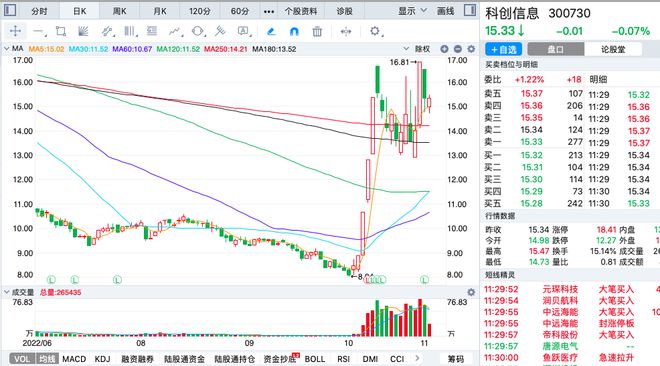Toggle the VOL indicator on

coord(22,359)
